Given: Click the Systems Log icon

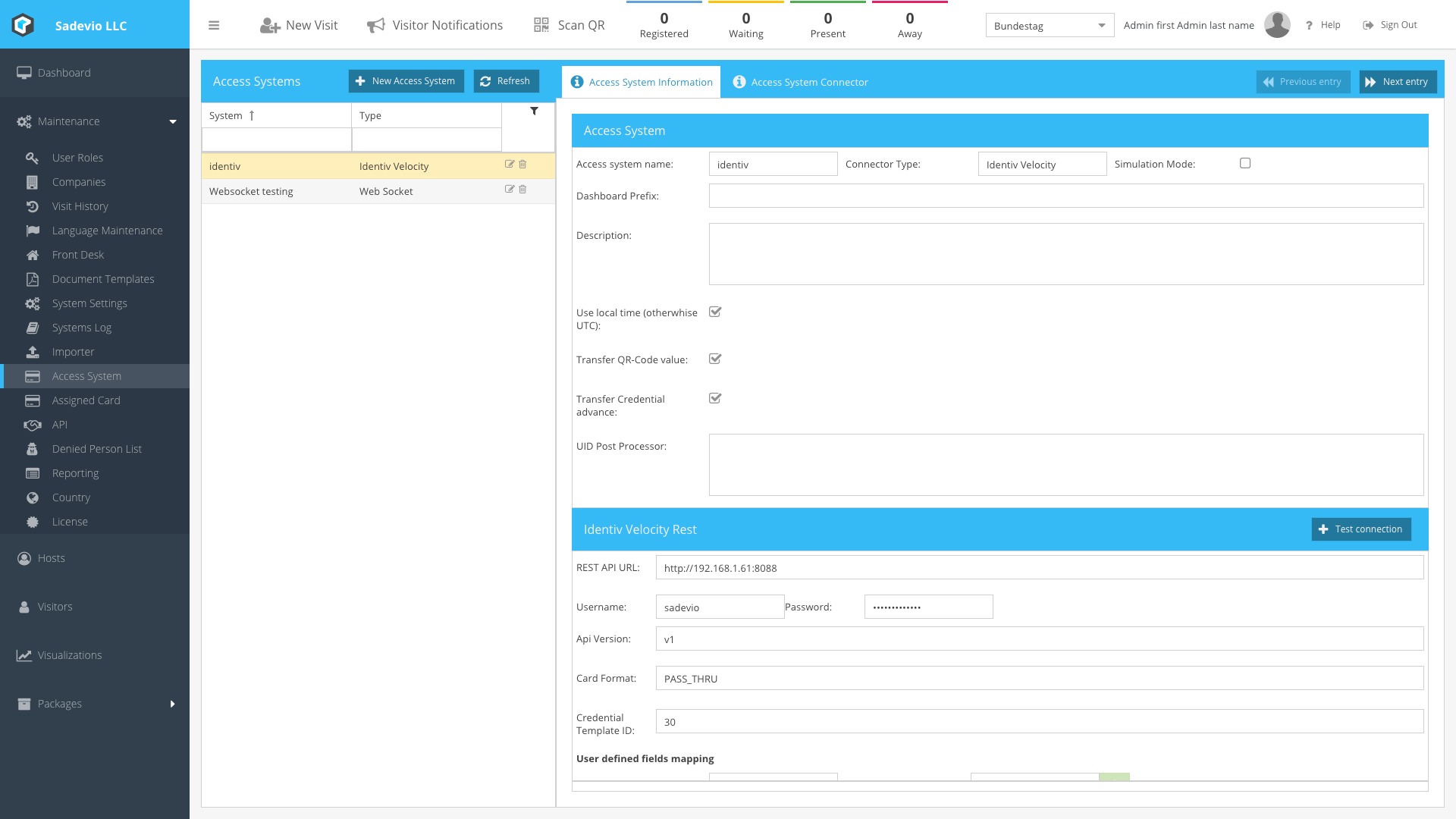Looking at the screenshot, I should click(x=32, y=328).
